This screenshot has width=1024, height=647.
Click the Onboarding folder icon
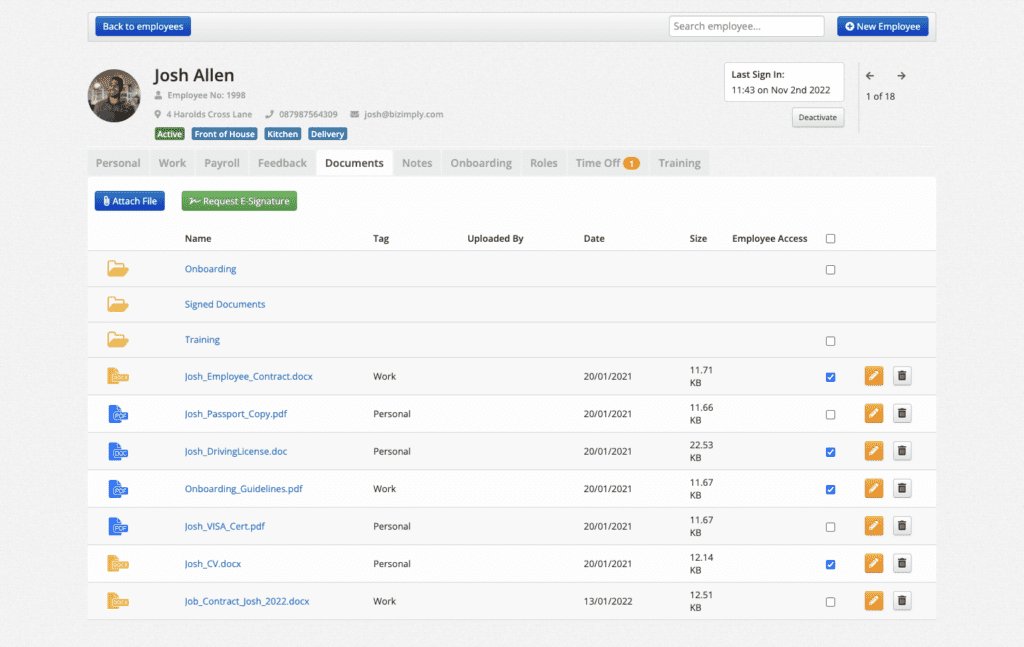(x=118, y=269)
